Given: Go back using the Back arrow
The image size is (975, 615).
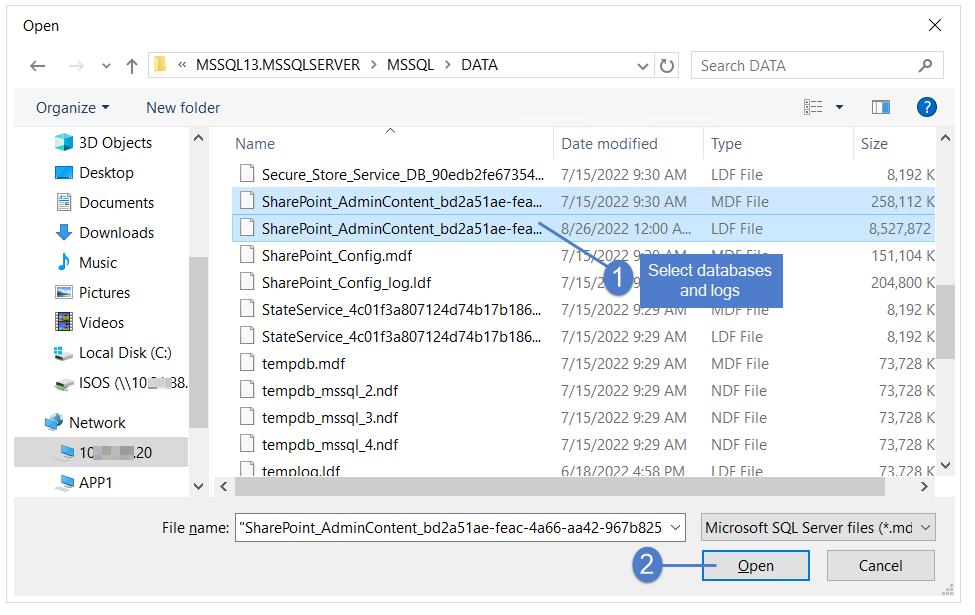Looking at the screenshot, I should pyautogui.click(x=38, y=66).
